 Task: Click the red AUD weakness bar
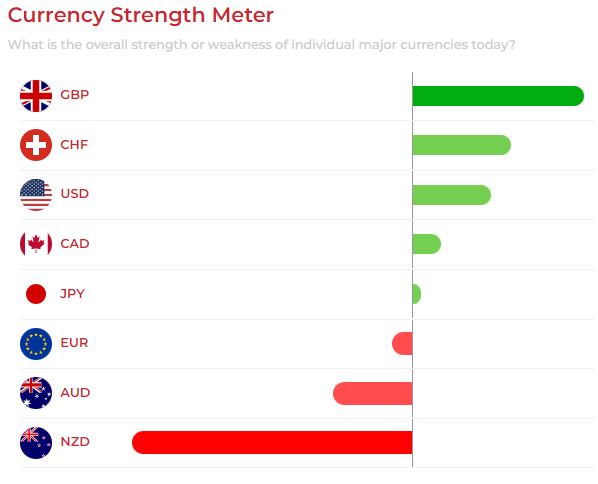point(373,393)
